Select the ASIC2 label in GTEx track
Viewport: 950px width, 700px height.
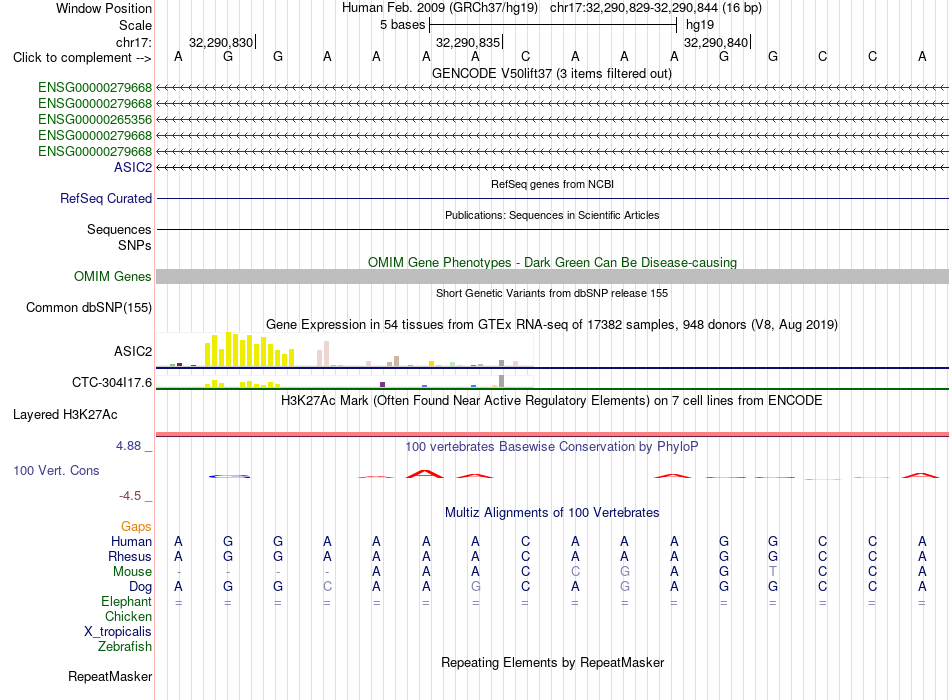point(133,352)
